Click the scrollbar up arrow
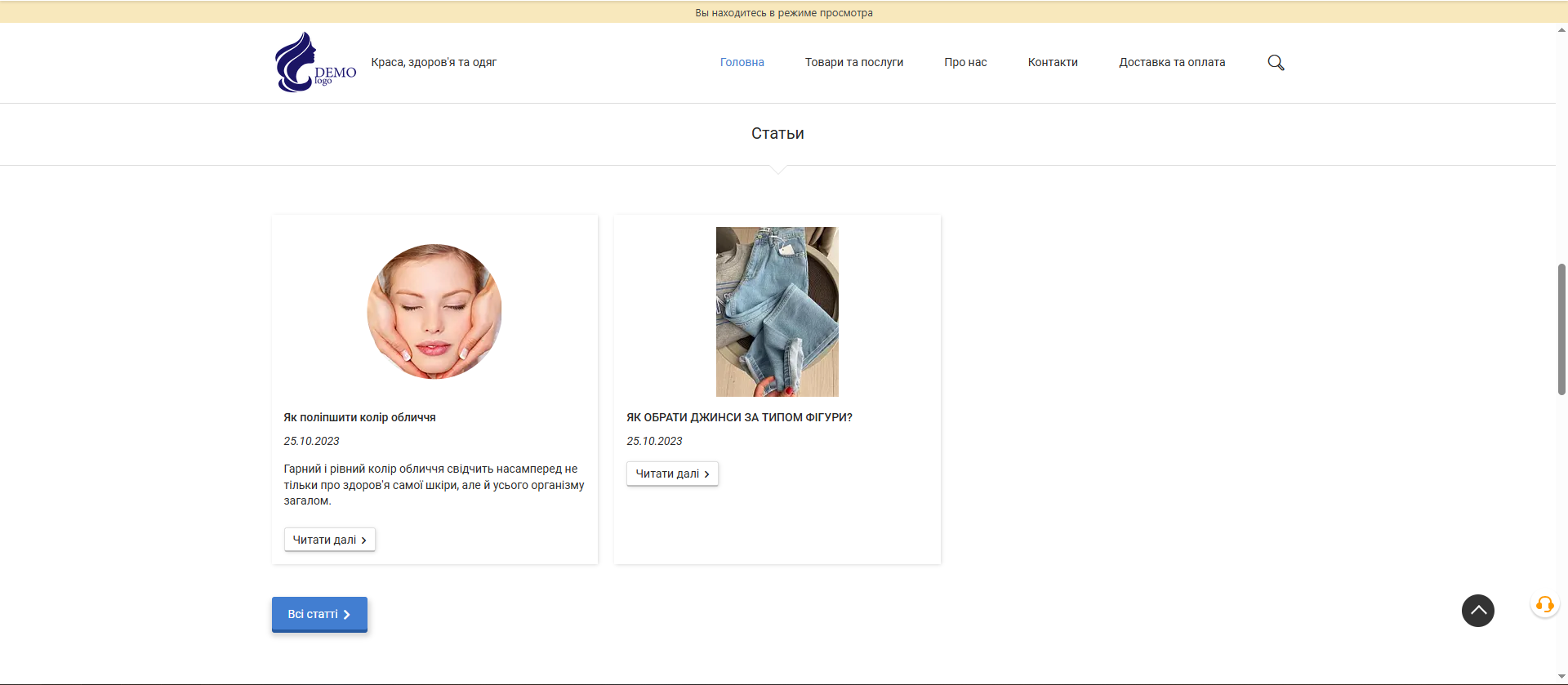1568x685 pixels. coord(1561,30)
